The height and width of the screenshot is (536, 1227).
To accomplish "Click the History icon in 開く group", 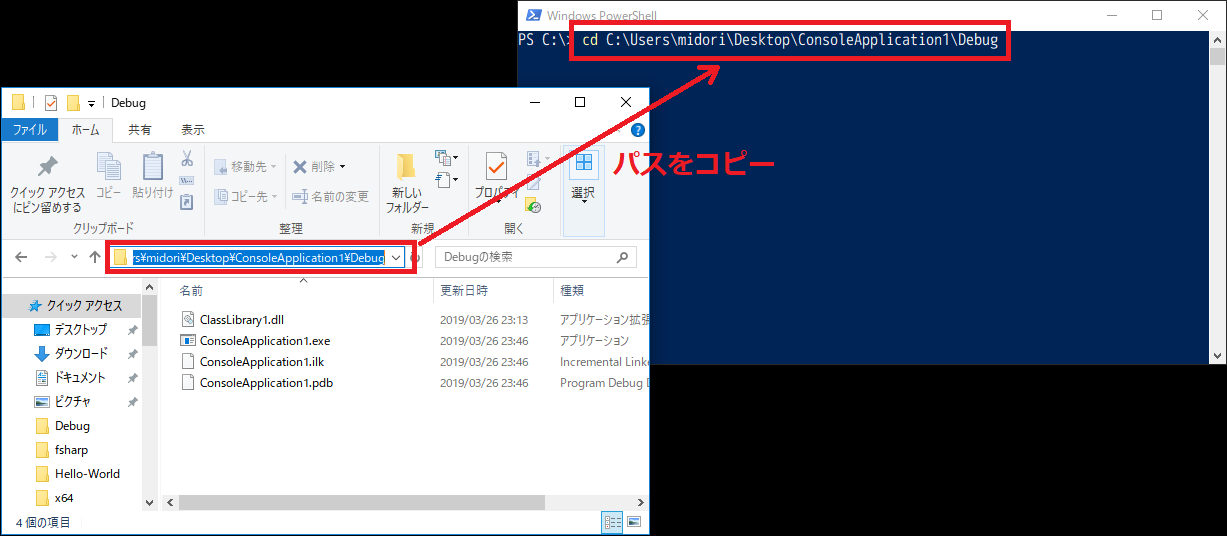I will [x=534, y=207].
